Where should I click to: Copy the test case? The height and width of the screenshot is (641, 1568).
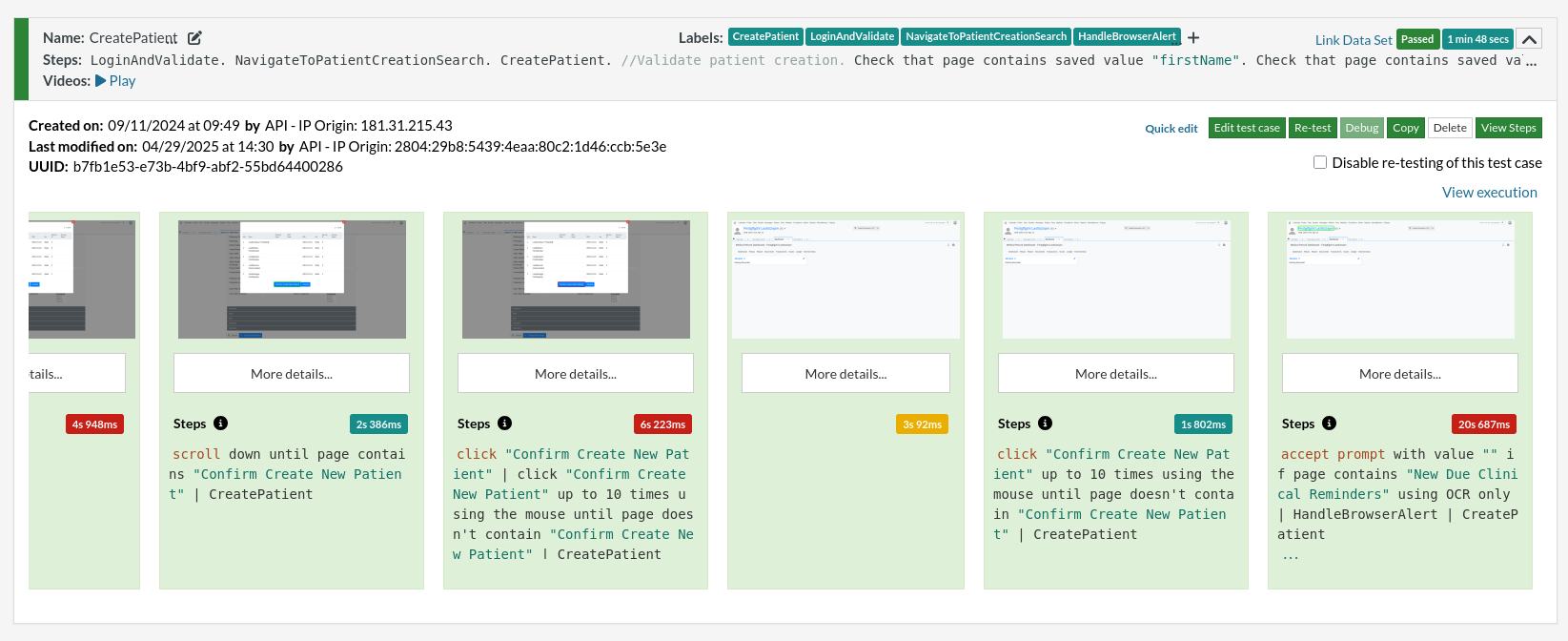tap(1406, 128)
